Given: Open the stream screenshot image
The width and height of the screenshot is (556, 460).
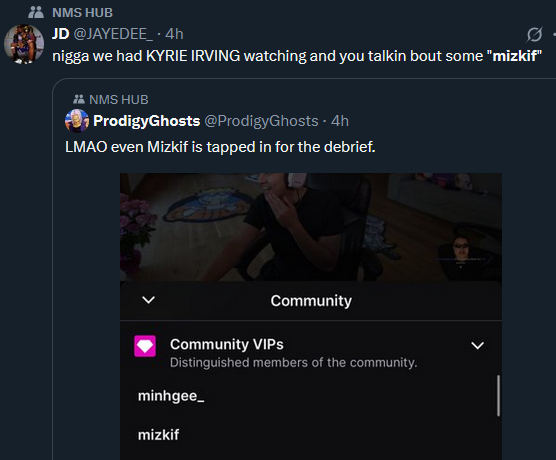Looking at the screenshot, I should [311, 227].
